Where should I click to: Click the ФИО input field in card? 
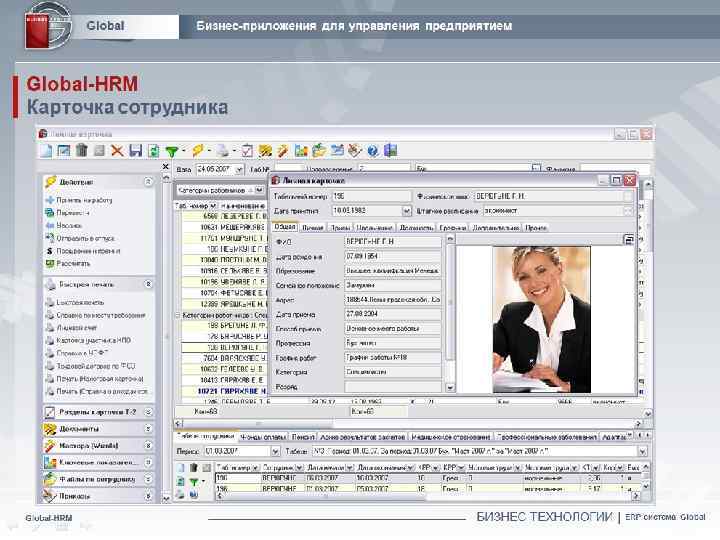coord(393,242)
